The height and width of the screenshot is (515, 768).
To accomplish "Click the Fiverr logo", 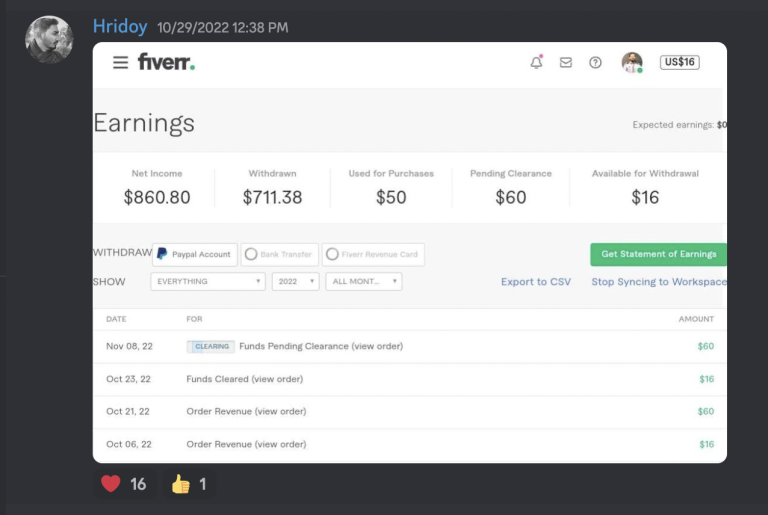I will 166,62.
